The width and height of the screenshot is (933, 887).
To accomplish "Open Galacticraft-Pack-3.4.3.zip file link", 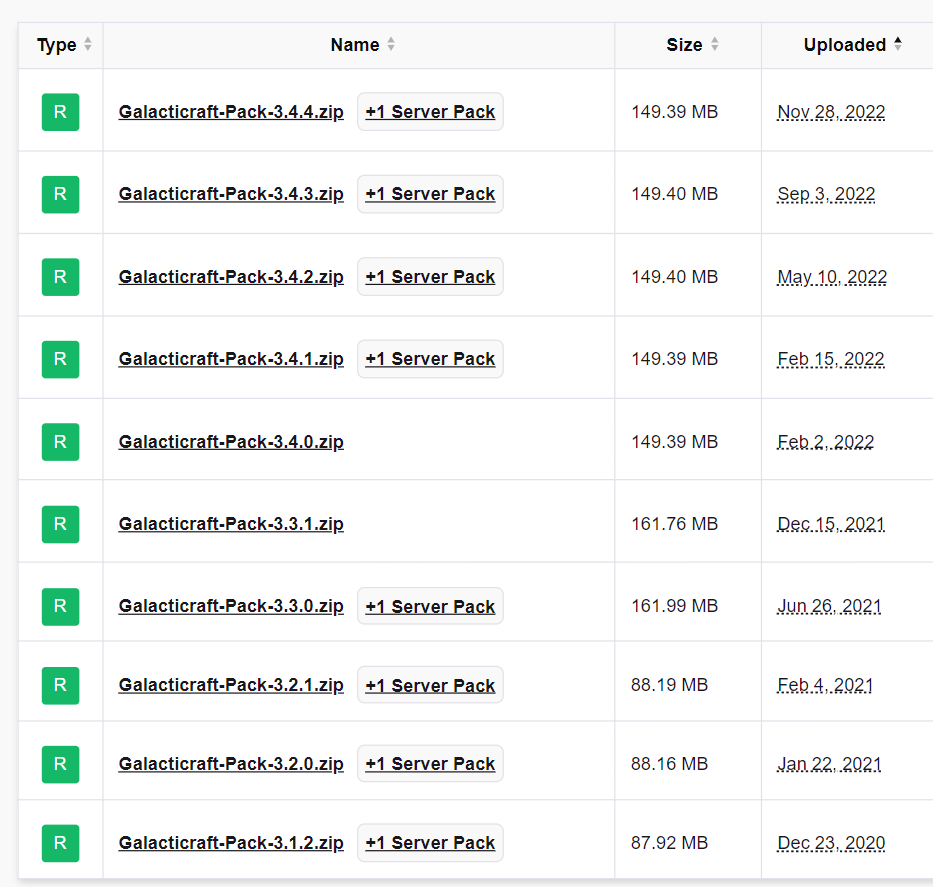I will tap(231, 194).
